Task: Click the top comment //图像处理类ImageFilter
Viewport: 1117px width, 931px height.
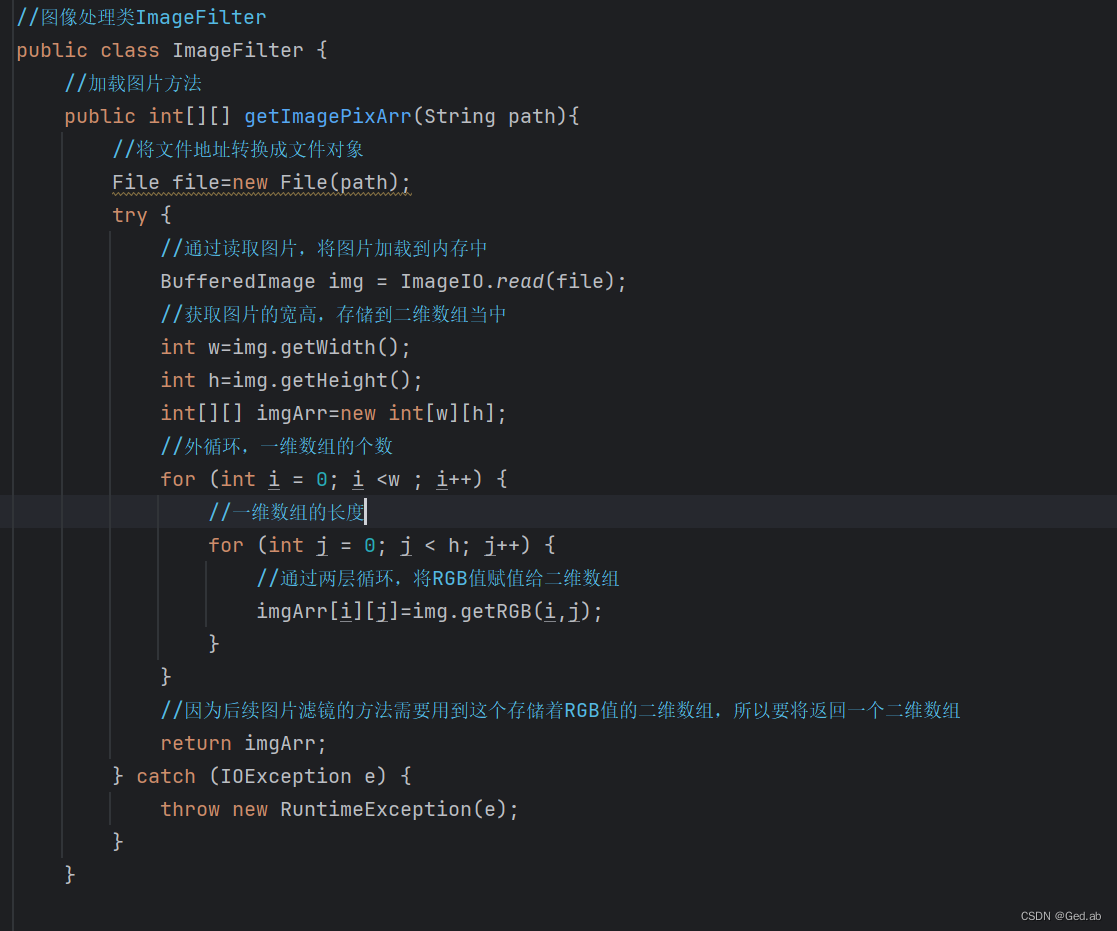Action: click(x=141, y=17)
